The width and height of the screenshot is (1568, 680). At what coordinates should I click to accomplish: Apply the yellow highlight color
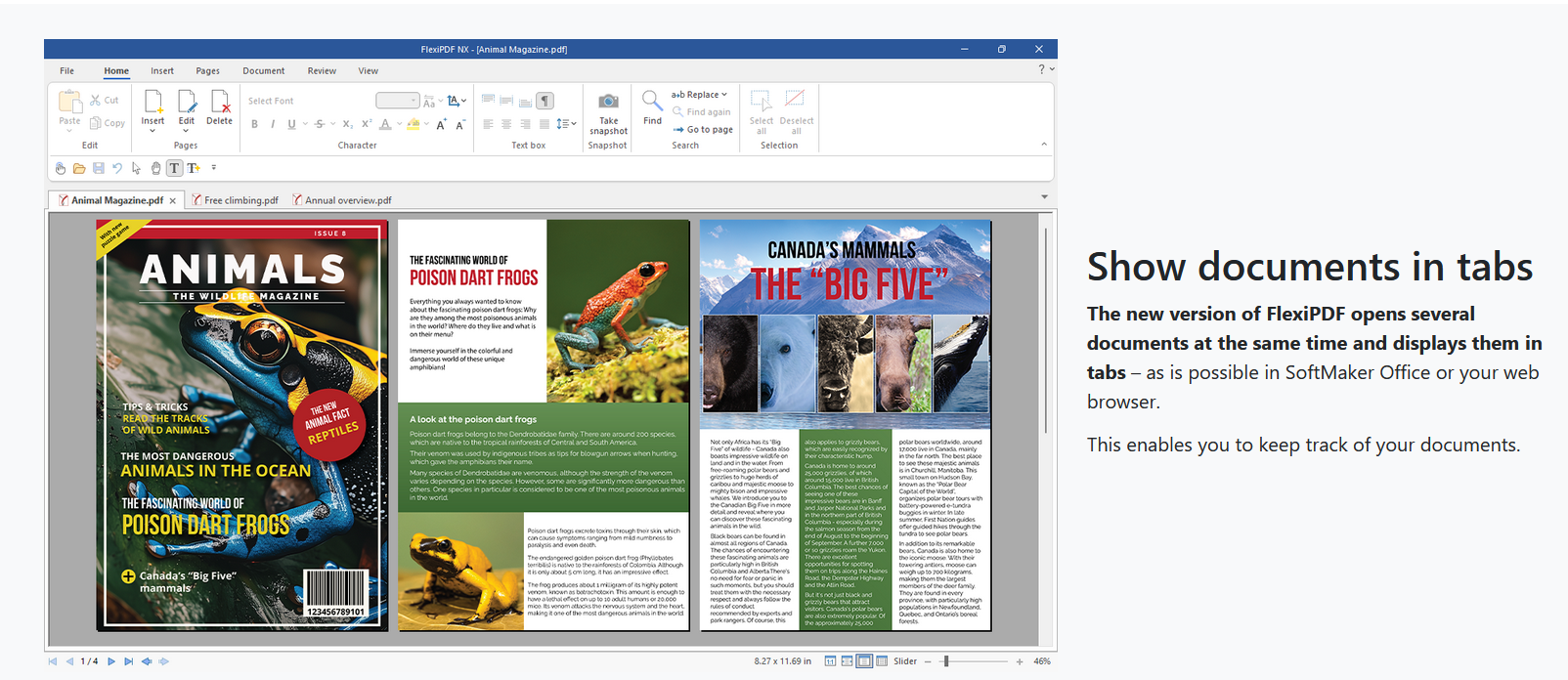tap(414, 124)
